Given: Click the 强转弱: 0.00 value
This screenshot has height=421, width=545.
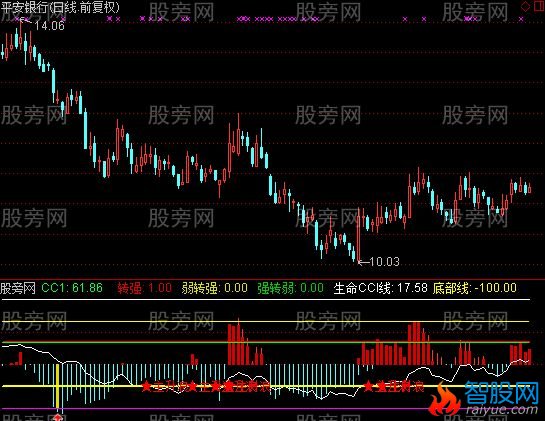Looking at the screenshot, I should point(291,288).
